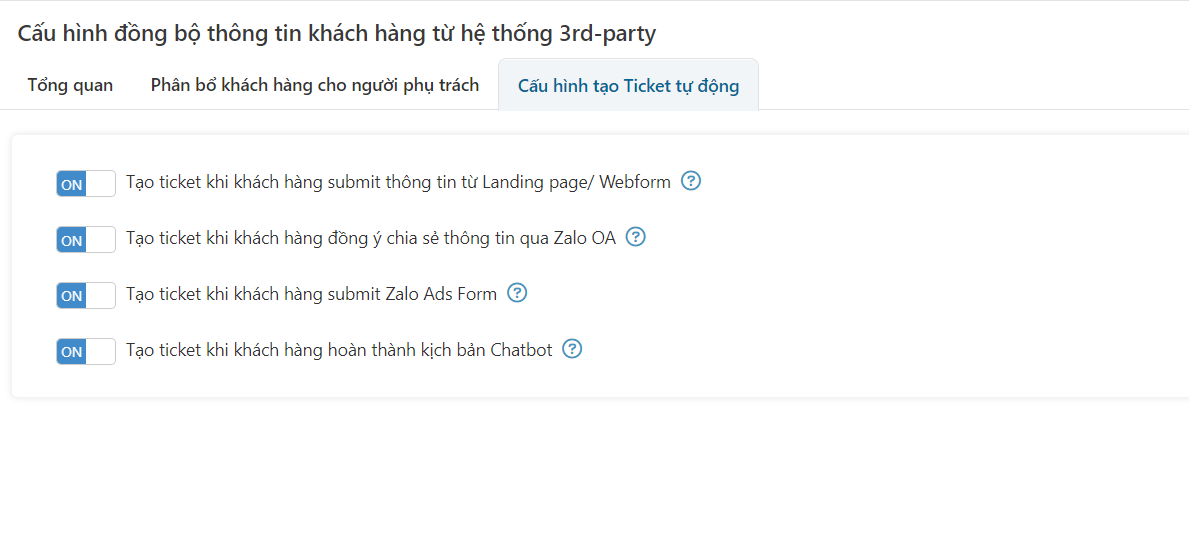
Task: Click help icon beside Zalo OA option
Action: pyautogui.click(x=635, y=237)
